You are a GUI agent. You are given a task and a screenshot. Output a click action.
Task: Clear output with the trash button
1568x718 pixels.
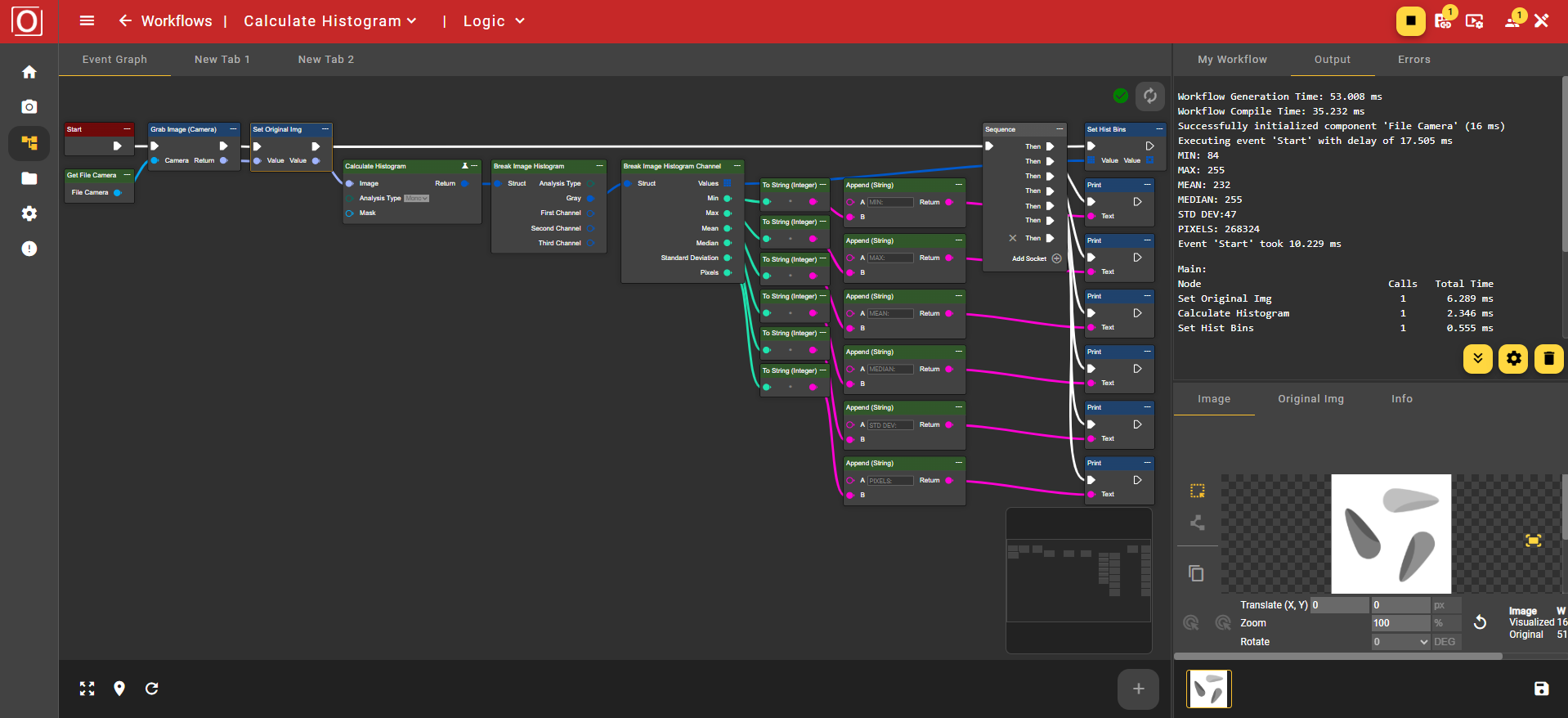1548,359
